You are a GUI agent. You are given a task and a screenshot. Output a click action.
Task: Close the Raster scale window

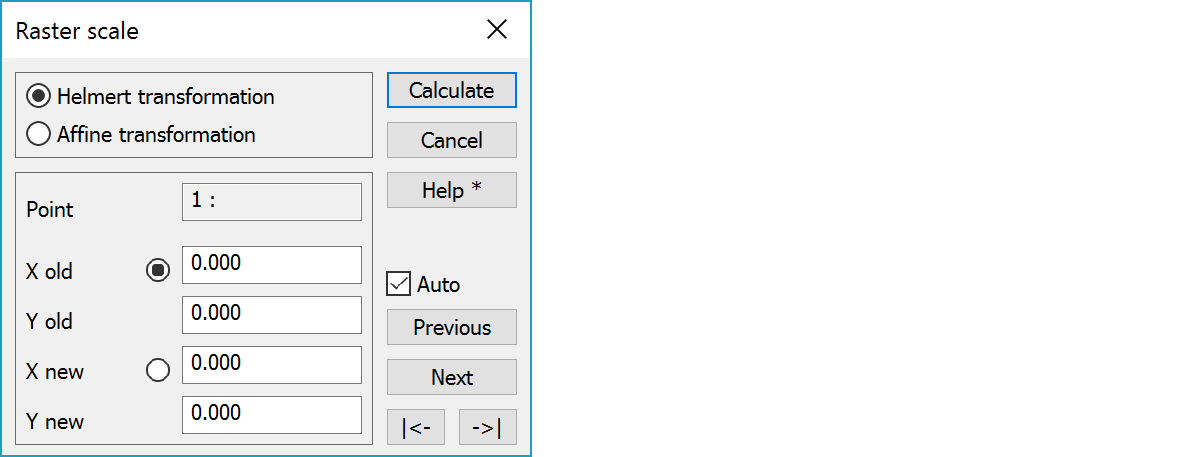[497, 30]
